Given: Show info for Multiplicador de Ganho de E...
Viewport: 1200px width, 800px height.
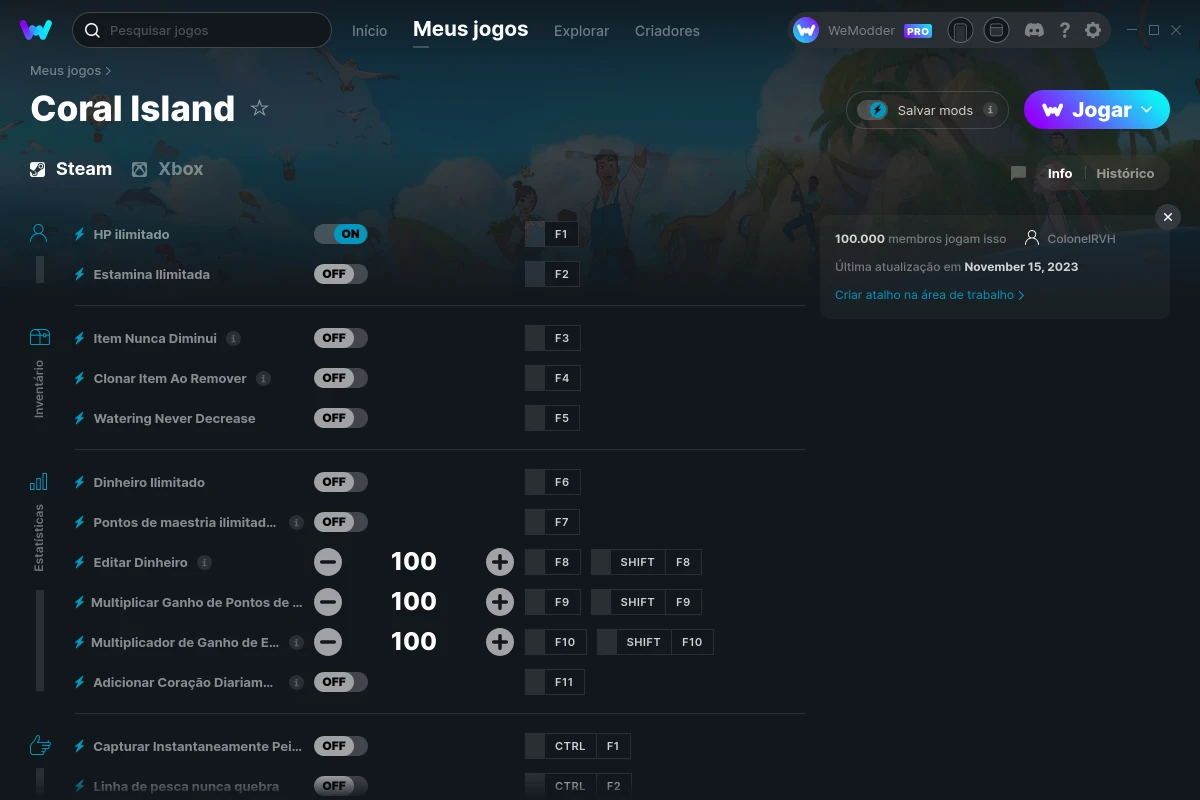Looking at the screenshot, I should (x=296, y=642).
